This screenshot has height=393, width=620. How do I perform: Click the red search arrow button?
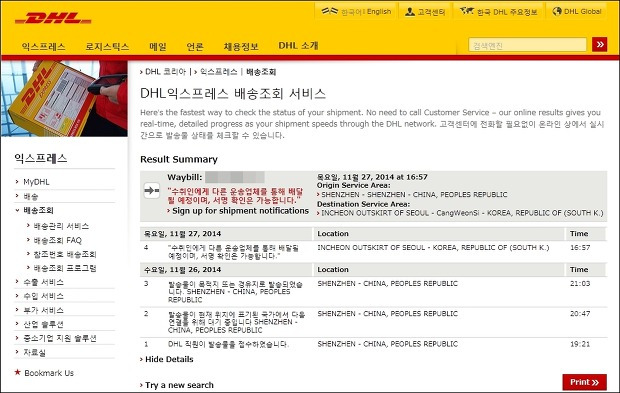(x=599, y=44)
